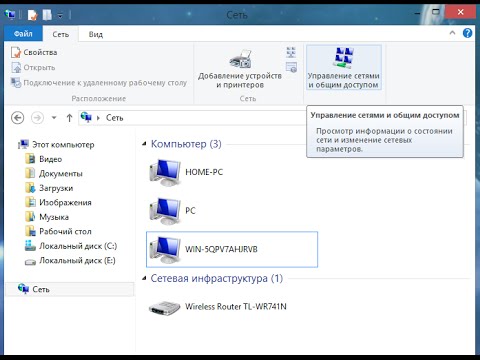Open the Файл ribbon tab
Image resolution: width=480 pixels, height=360 pixels.
(23, 34)
